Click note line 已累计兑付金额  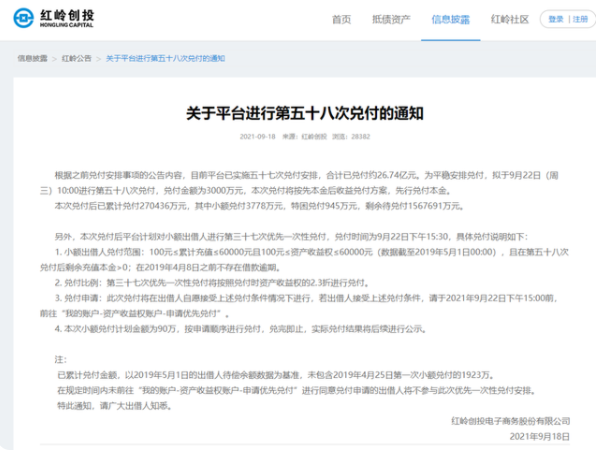[276, 375]
